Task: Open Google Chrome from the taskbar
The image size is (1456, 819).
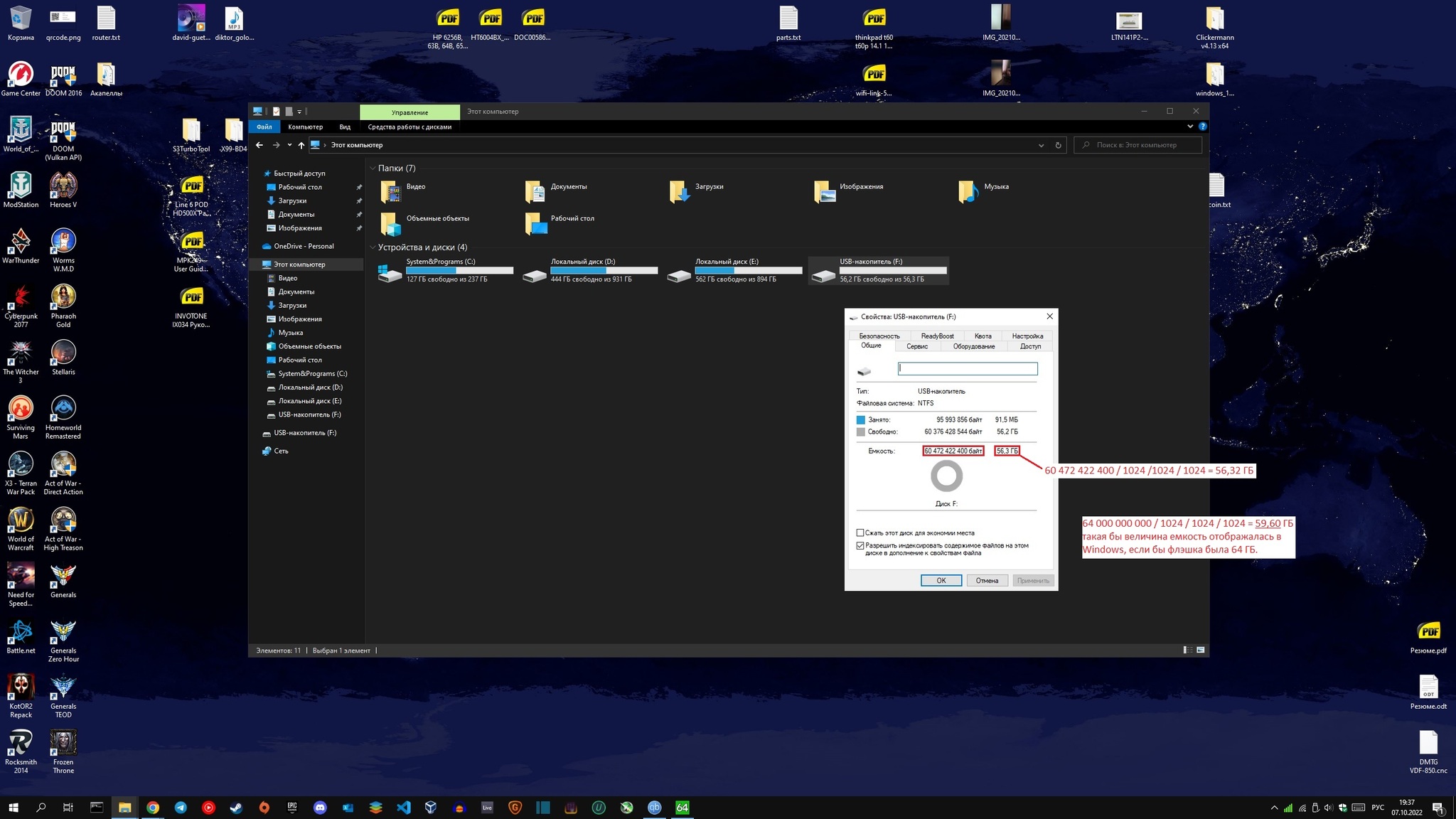Action: pos(153,808)
